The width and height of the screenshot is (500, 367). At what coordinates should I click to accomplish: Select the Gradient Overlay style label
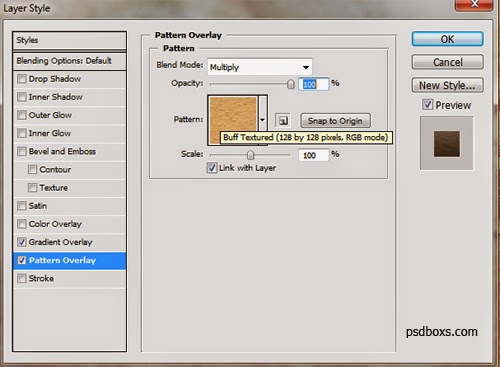click(60, 242)
